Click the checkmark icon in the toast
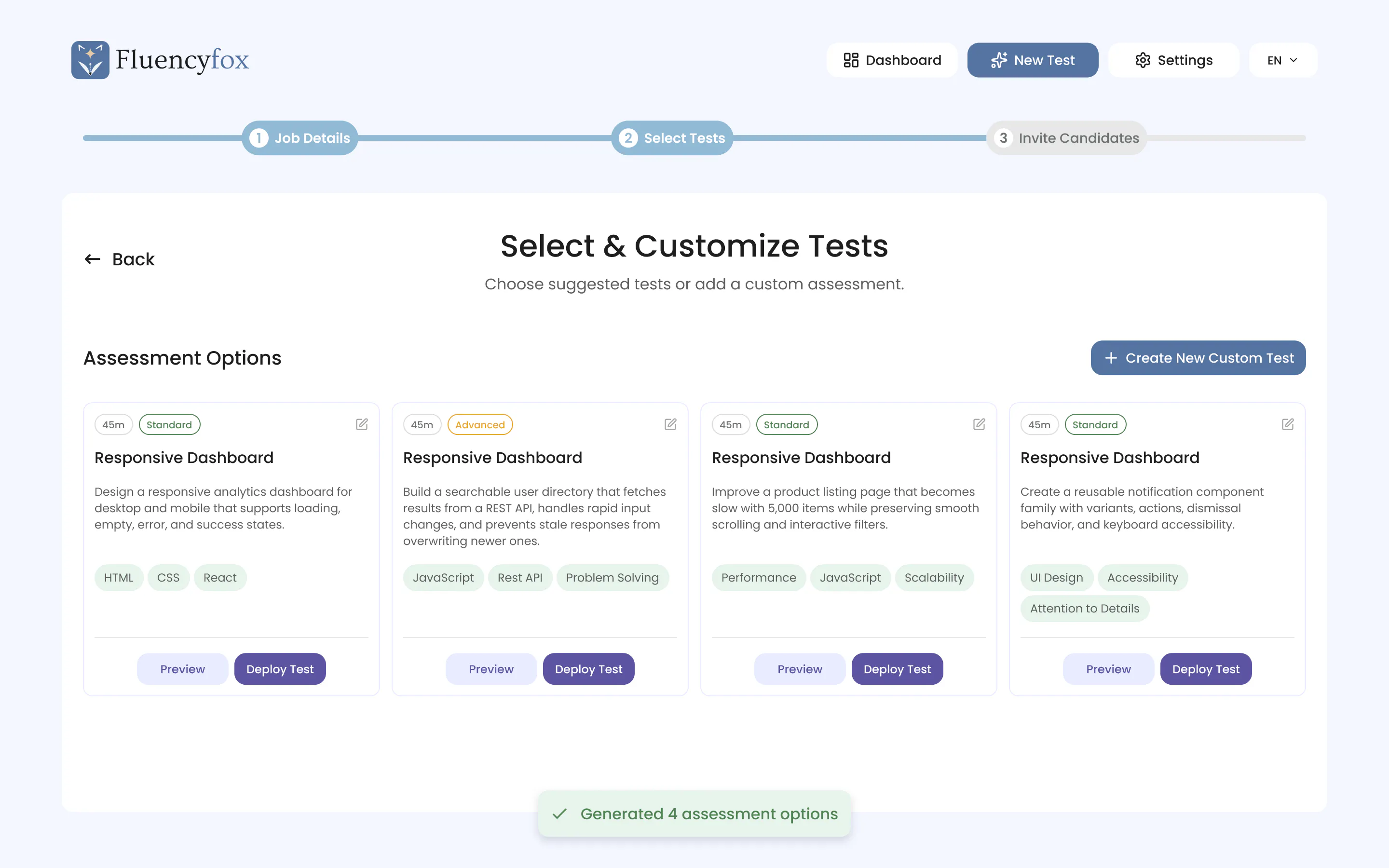The width and height of the screenshot is (1389, 868). coord(559,814)
